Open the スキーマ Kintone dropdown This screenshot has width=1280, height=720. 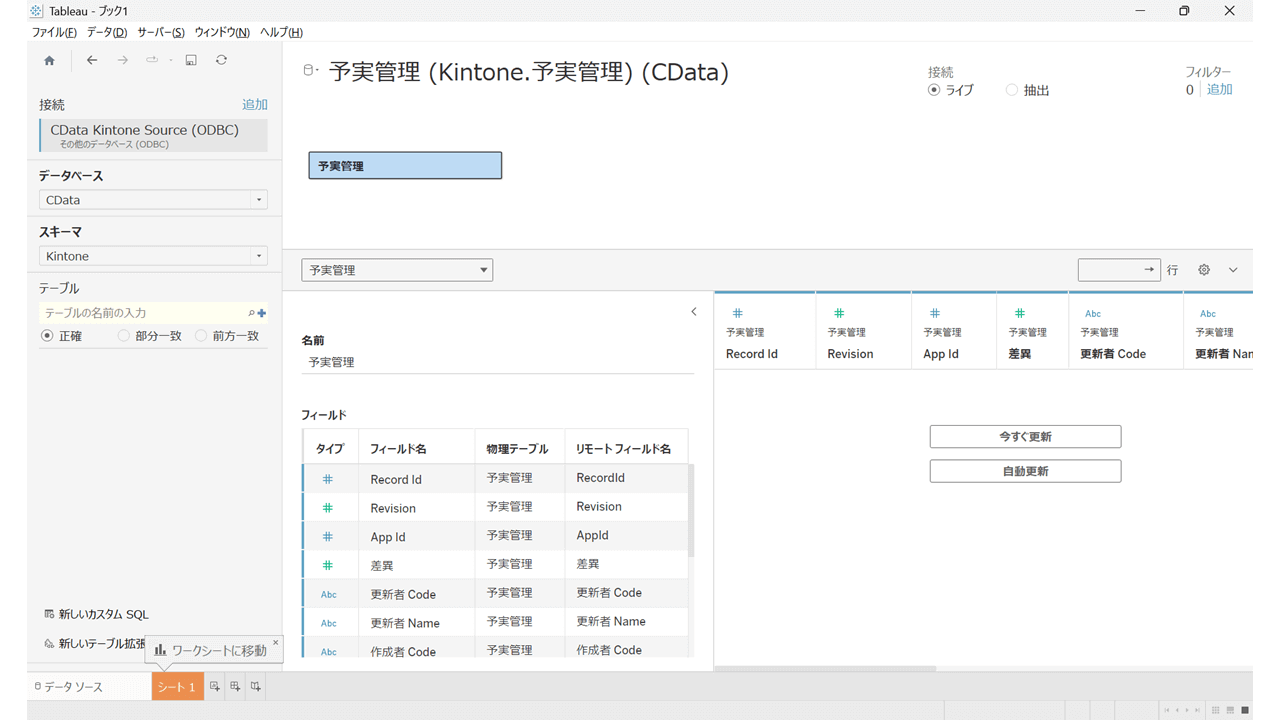153,256
